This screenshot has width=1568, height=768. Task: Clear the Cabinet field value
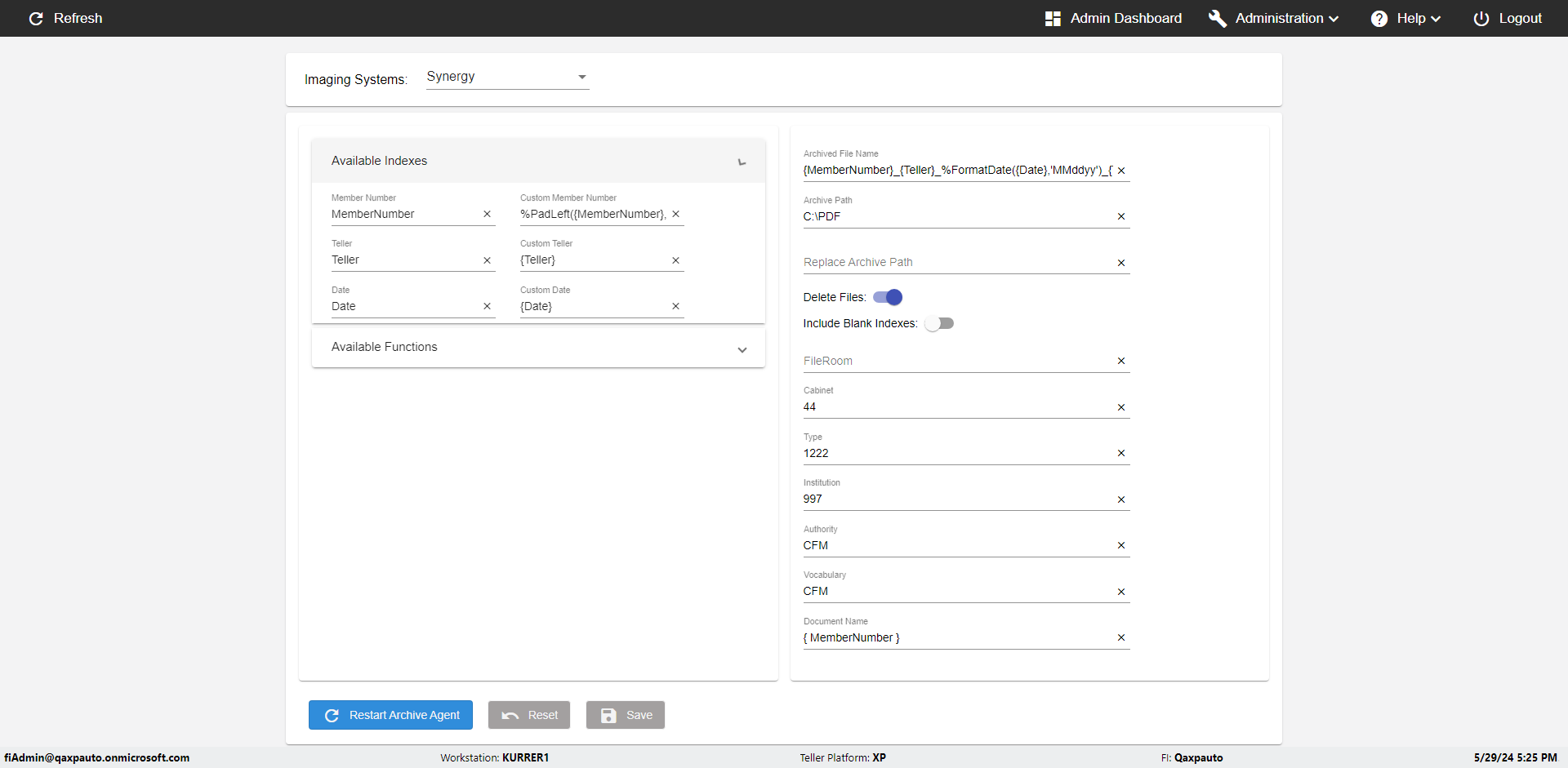tap(1121, 407)
